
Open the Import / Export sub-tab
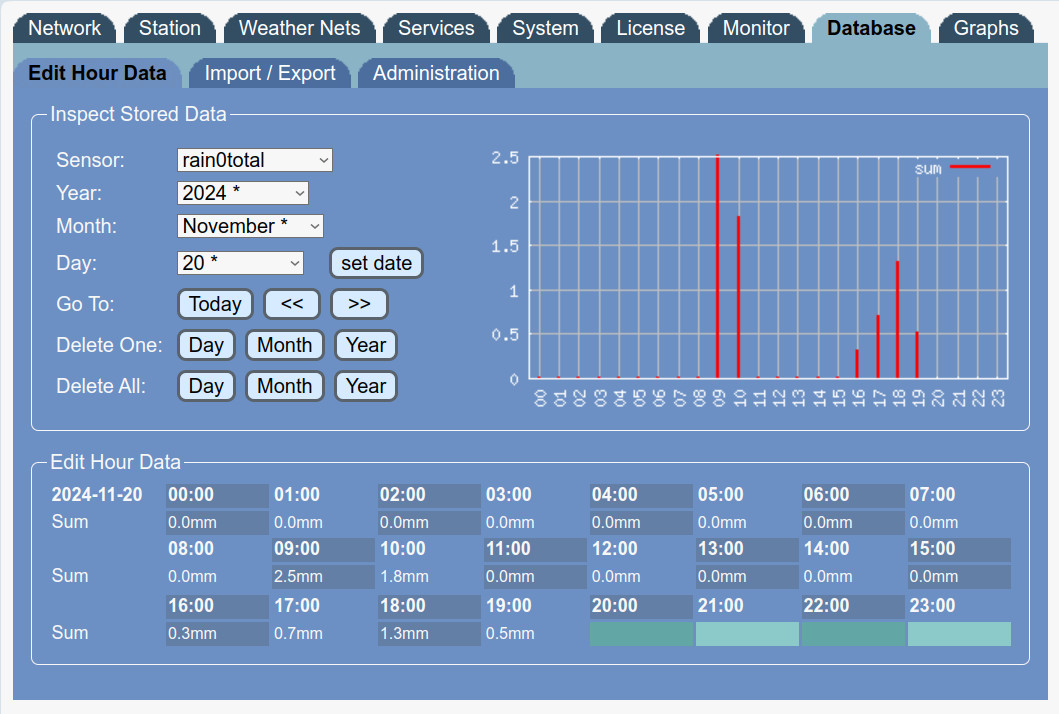coord(269,73)
